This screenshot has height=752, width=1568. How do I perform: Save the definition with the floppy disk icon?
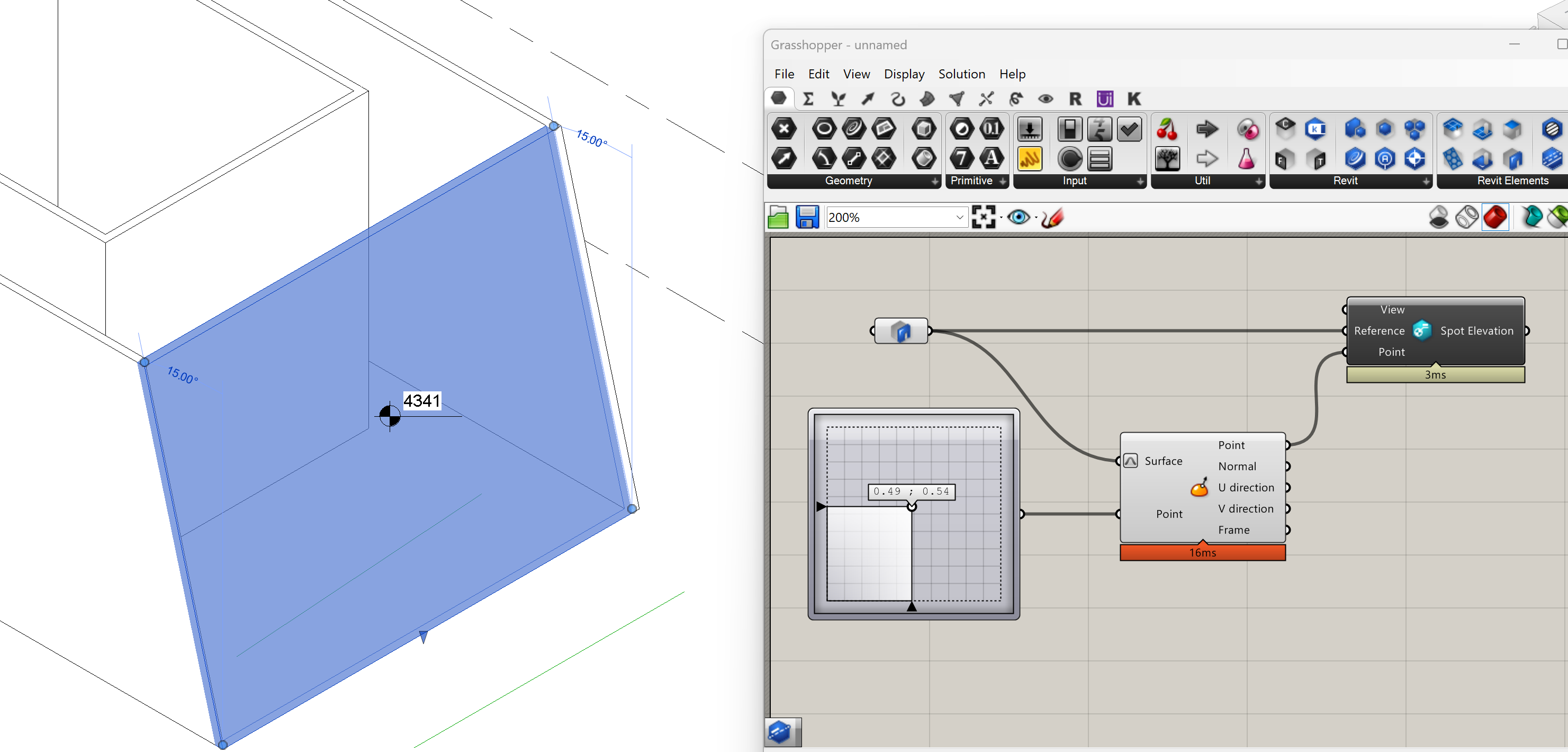point(808,217)
